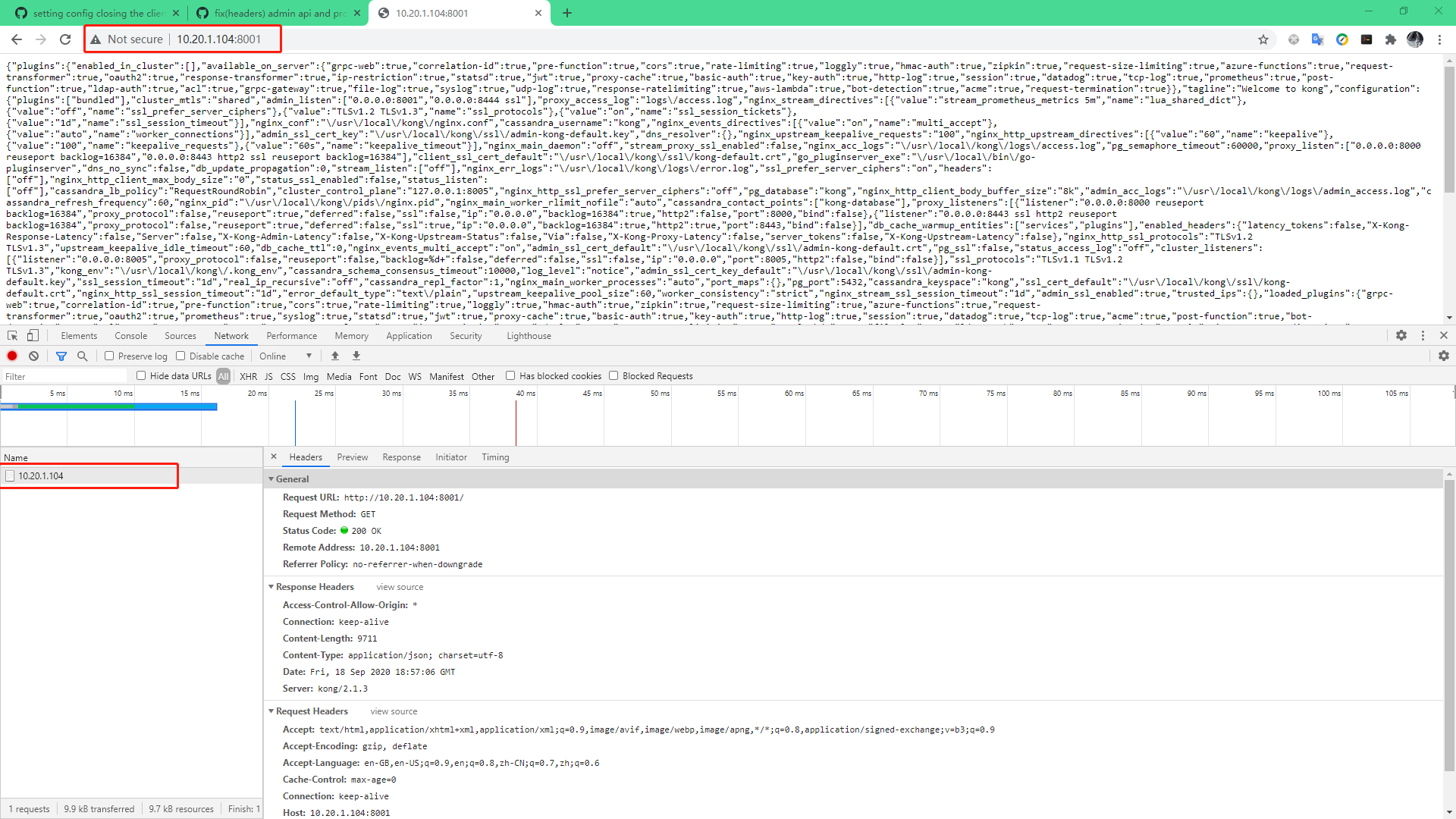
Task: Enable Preserve log
Action: (141, 356)
